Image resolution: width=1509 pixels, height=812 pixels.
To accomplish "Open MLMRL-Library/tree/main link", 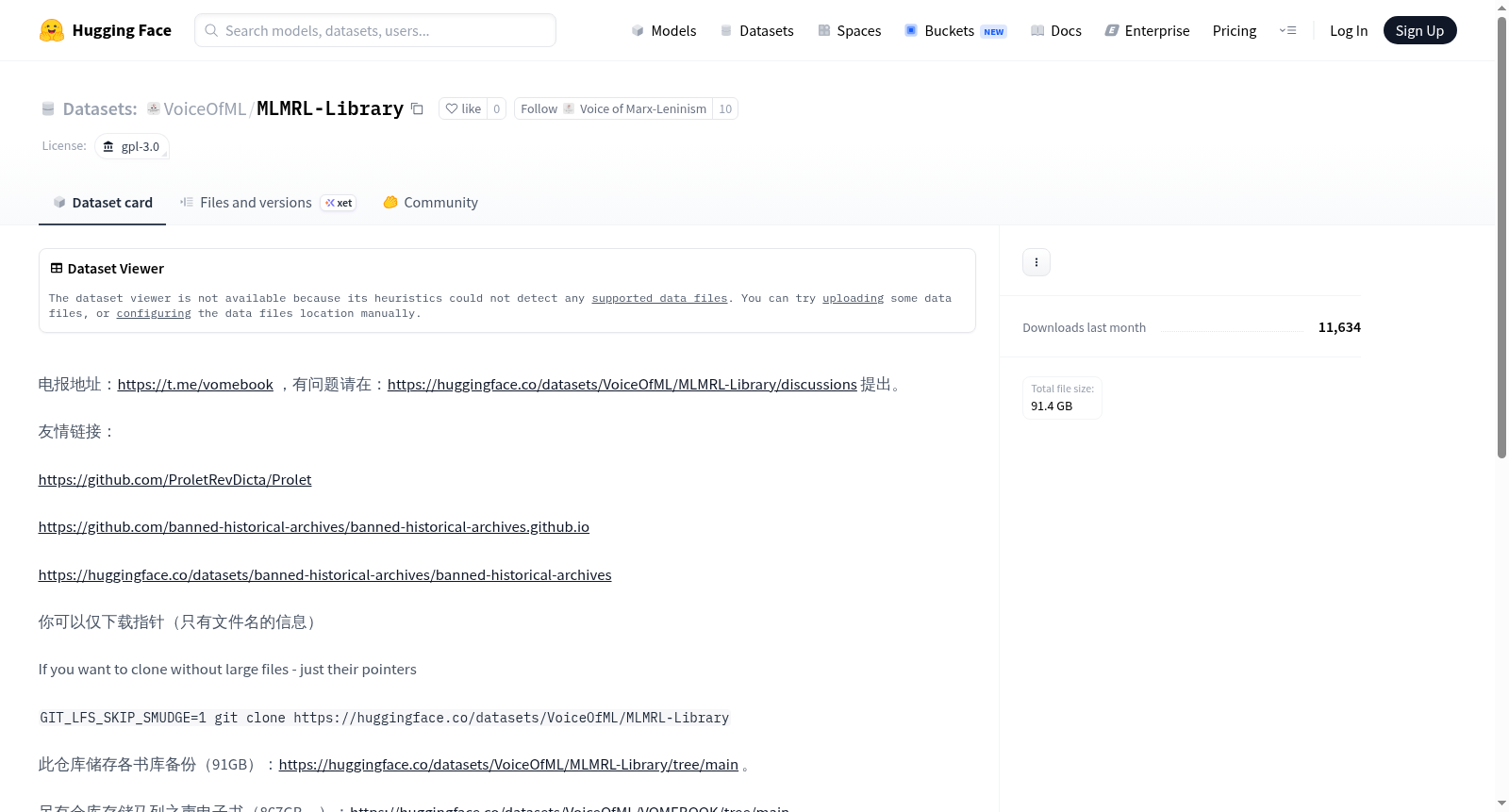I will click(508, 764).
